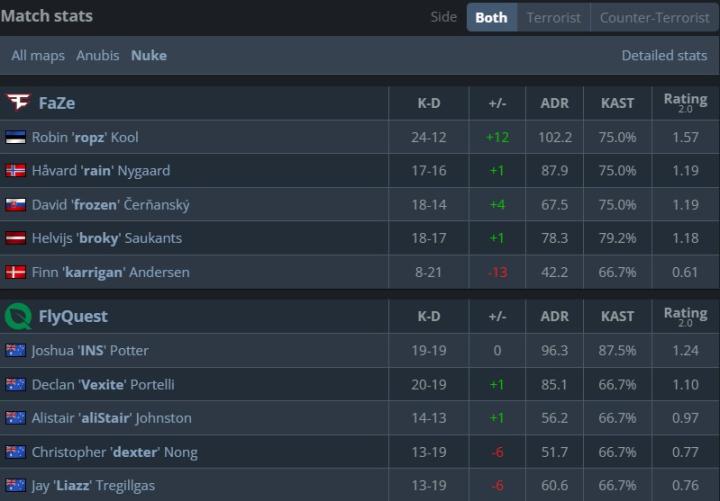Viewport: 720px width, 501px height.
Task: Click the FlyQuest team logo icon
Action: 18,317
